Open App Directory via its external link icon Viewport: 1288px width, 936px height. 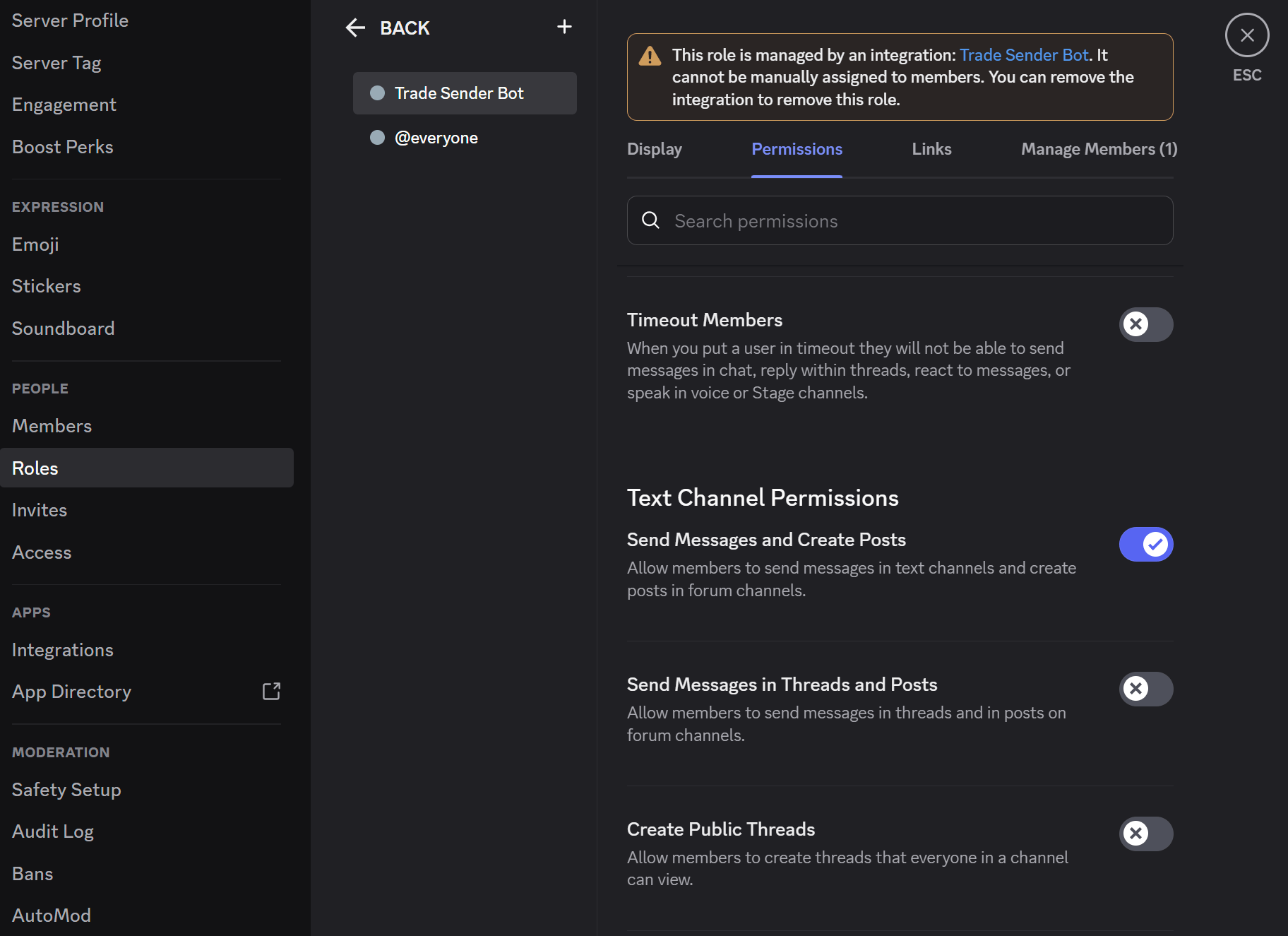pos(271,691)
